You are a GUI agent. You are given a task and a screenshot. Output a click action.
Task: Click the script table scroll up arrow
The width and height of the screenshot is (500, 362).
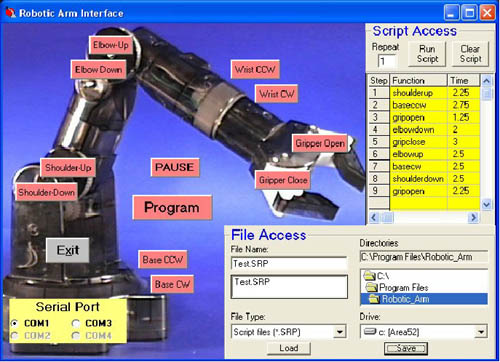(486, 81)
